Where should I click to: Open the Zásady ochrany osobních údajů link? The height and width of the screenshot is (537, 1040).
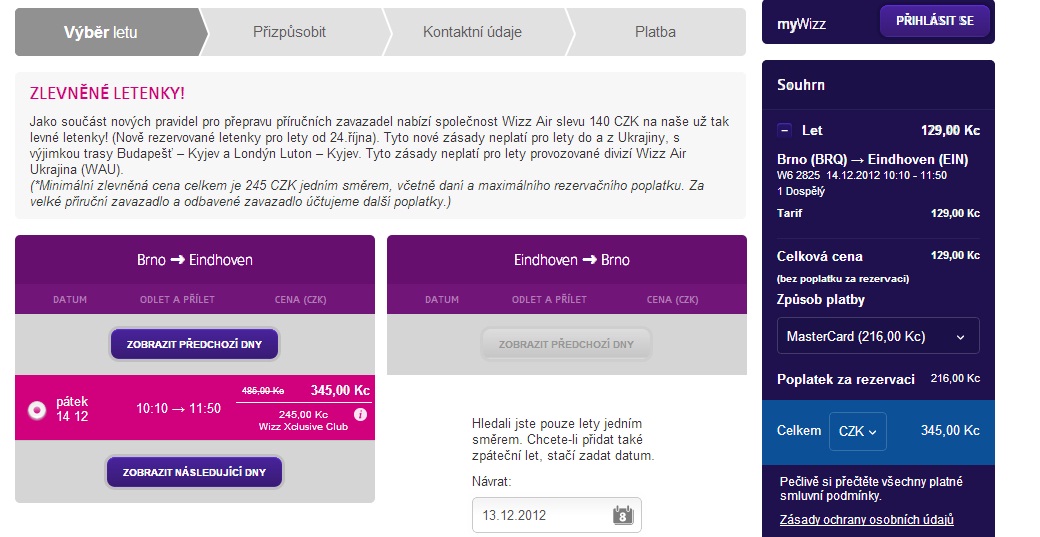point(866,520)
